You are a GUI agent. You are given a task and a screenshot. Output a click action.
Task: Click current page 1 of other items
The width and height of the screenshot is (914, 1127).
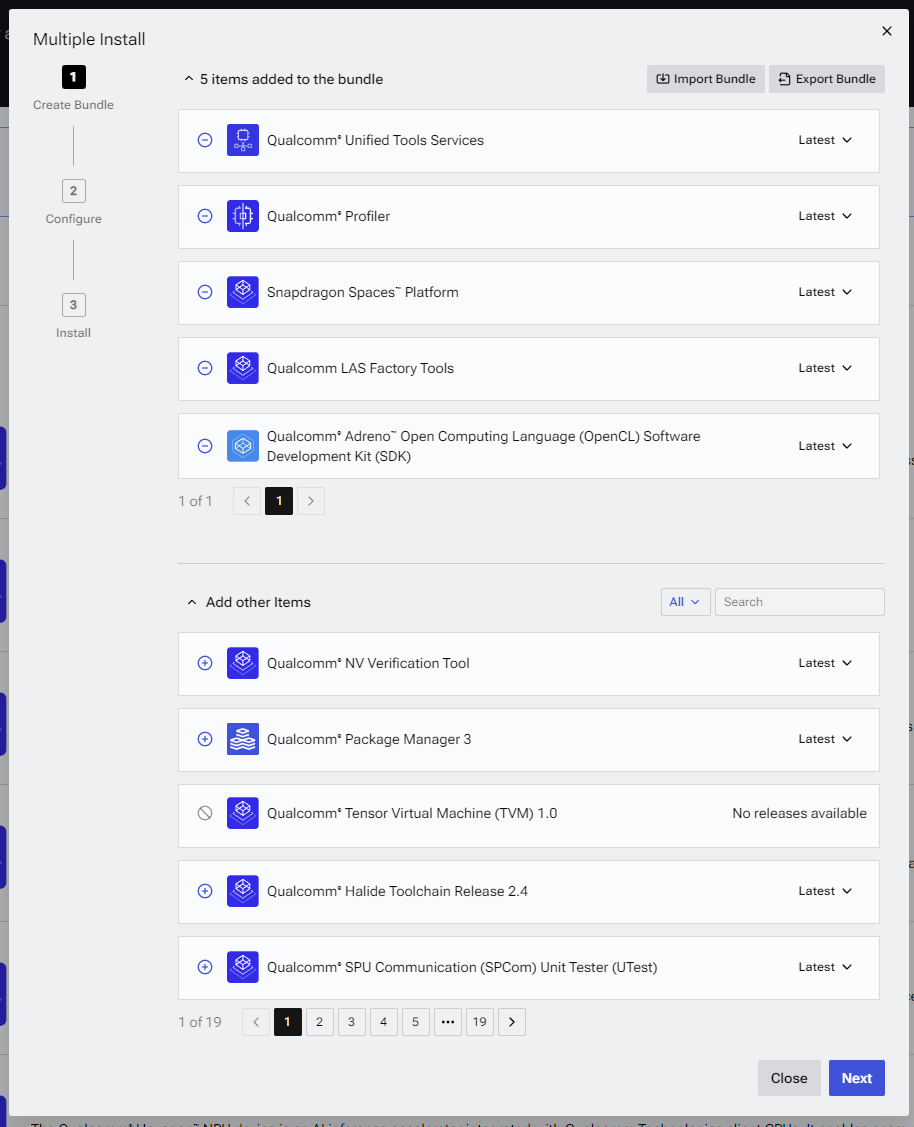coord(287,1022)
